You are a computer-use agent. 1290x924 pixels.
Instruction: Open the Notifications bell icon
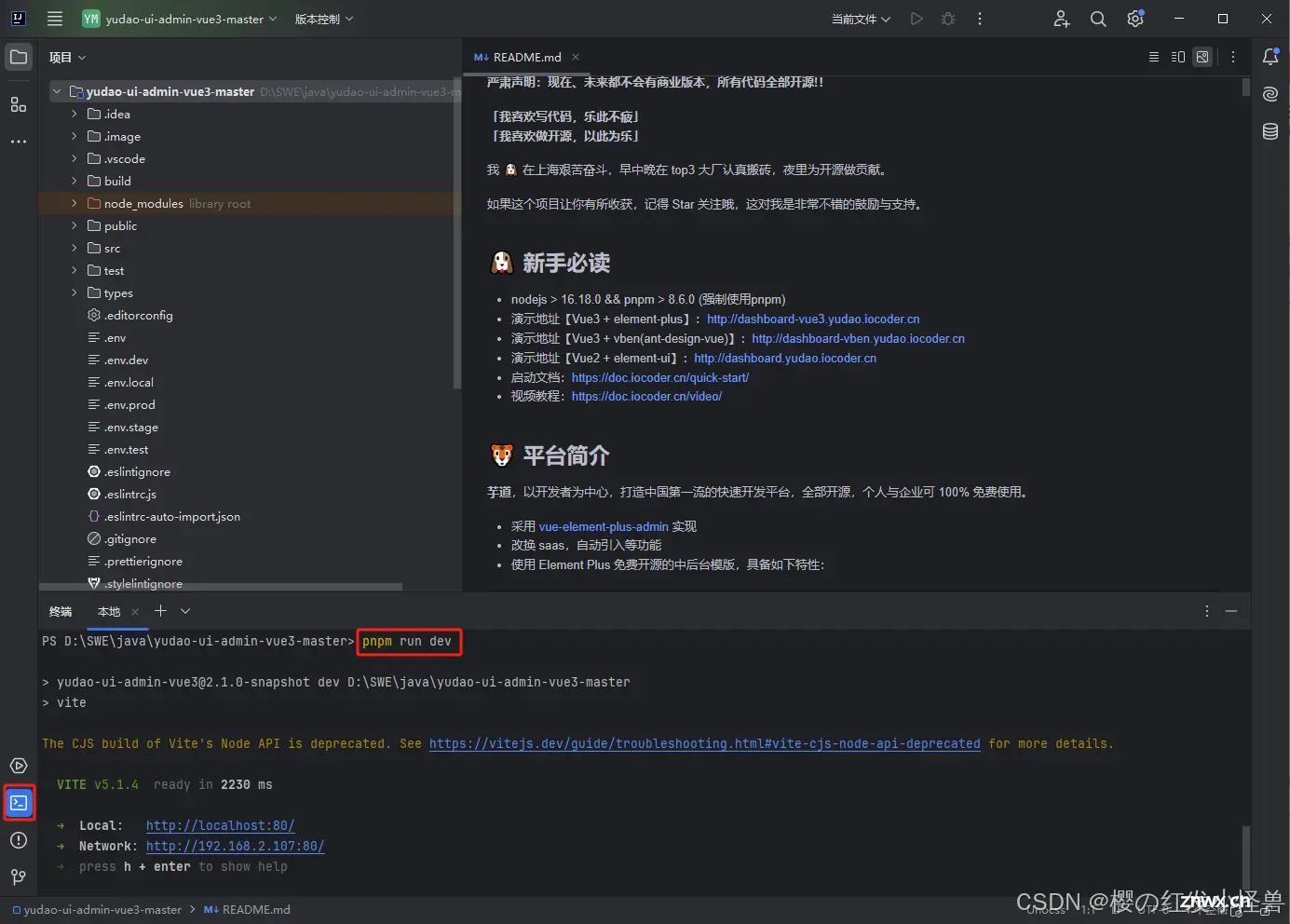[1270, 57]
